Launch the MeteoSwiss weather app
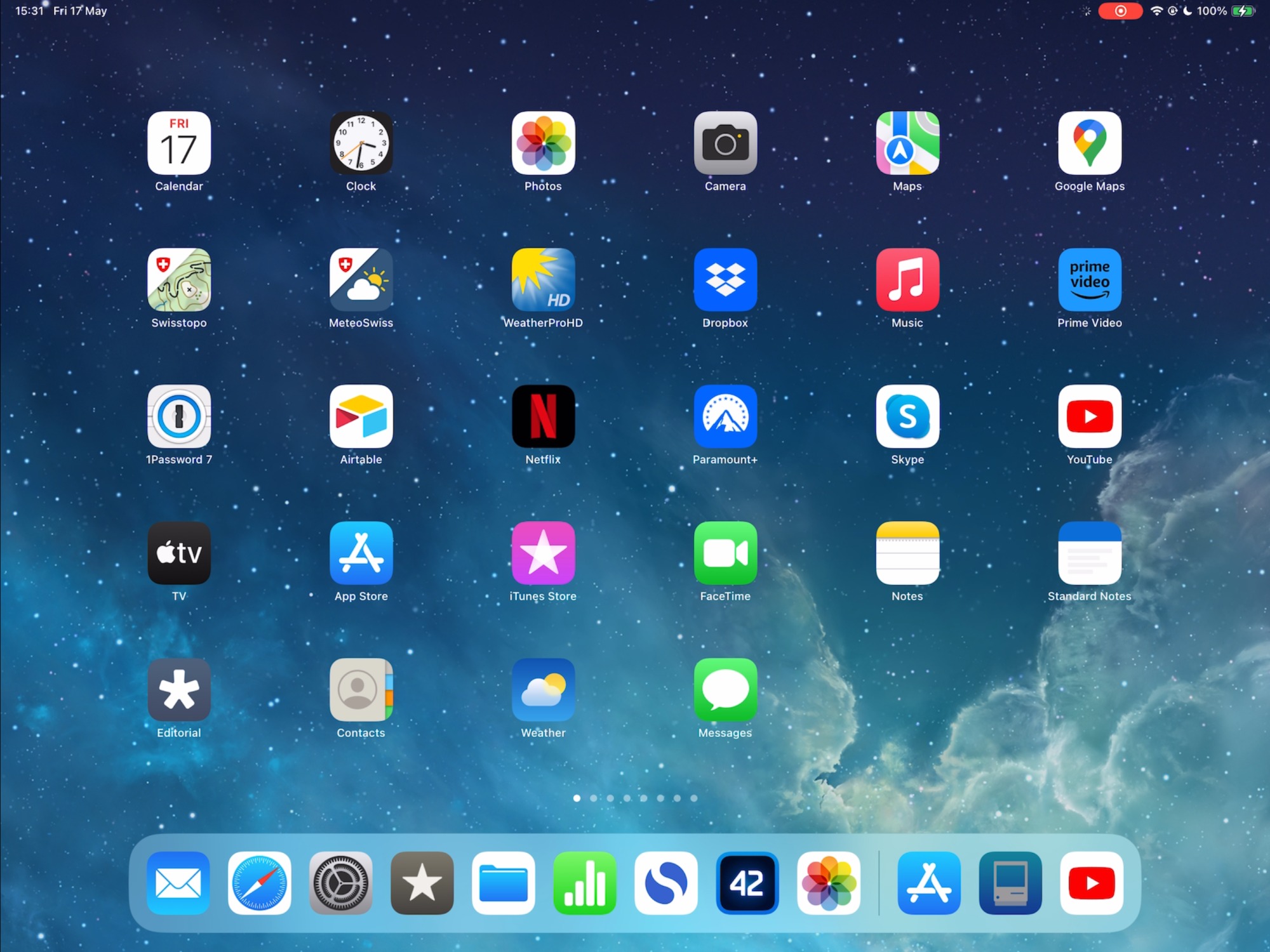Image resolution: width=1270 pixels, height=952 pixels. [x=361, y=280]
